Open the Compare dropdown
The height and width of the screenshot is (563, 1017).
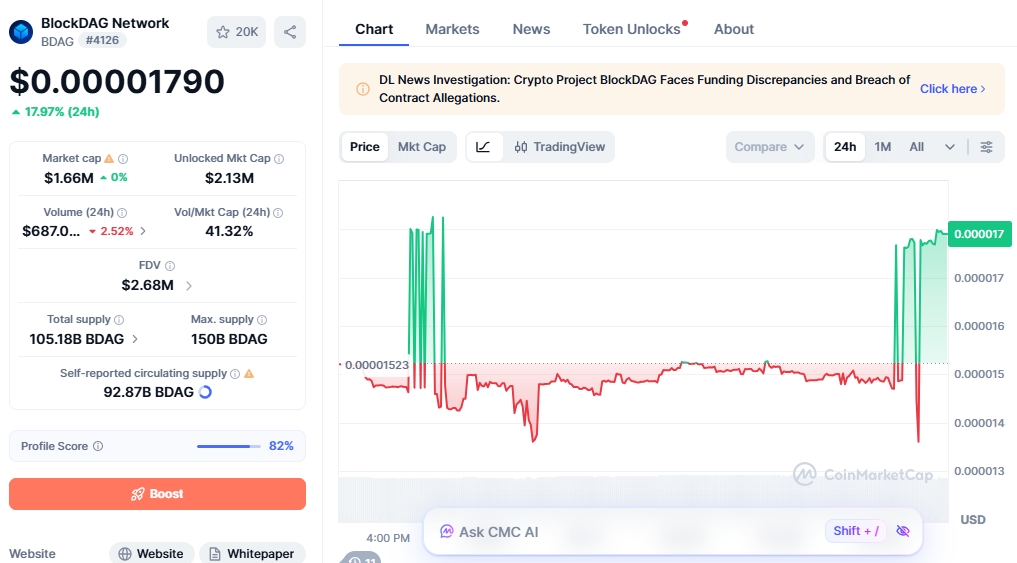pyautogui.click(x=769, y=147)
